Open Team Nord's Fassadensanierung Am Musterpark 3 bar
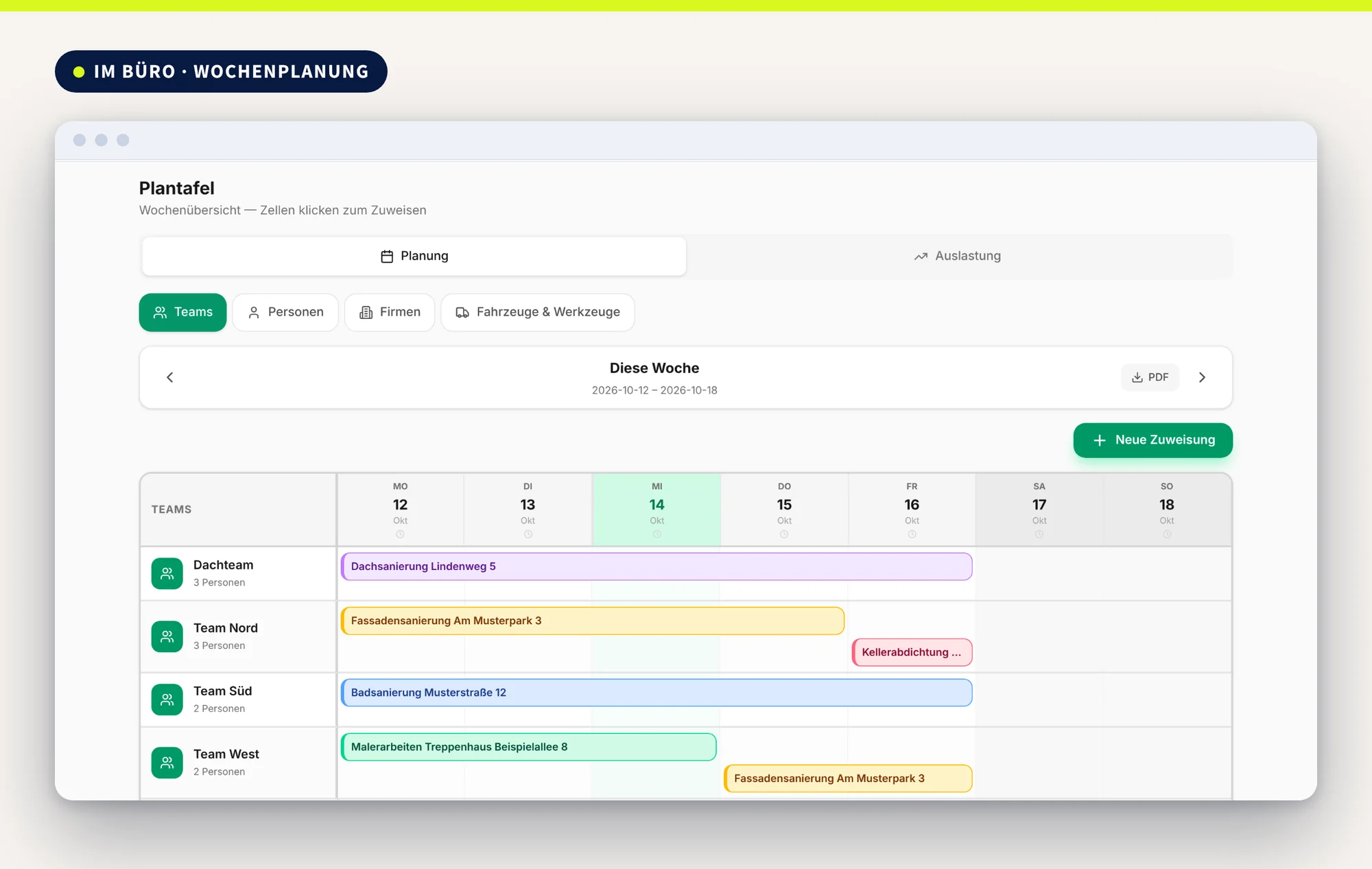1372x869 pixels. point(593,621)
